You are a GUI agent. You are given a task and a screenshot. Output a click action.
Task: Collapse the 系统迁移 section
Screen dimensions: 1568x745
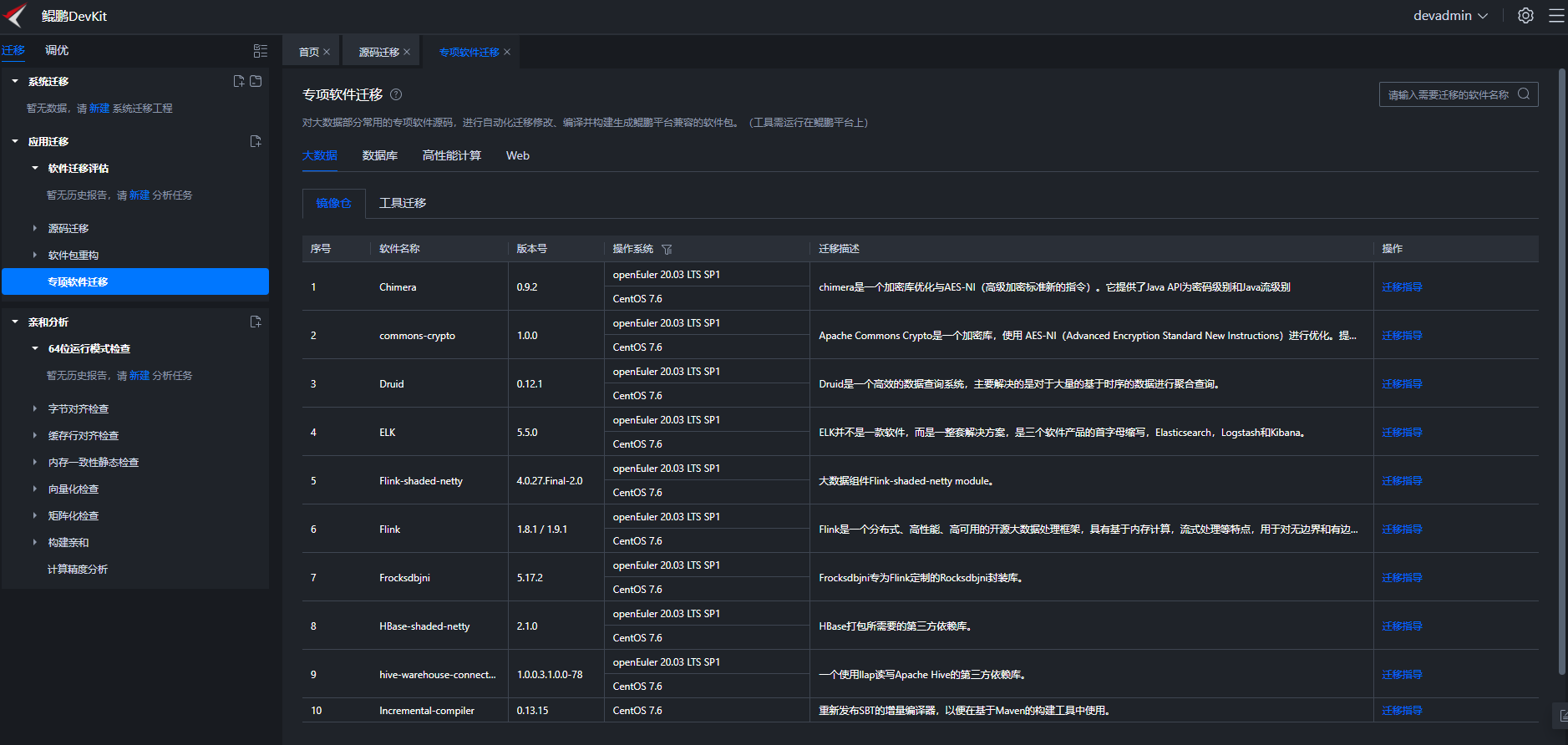click(15, 81)
